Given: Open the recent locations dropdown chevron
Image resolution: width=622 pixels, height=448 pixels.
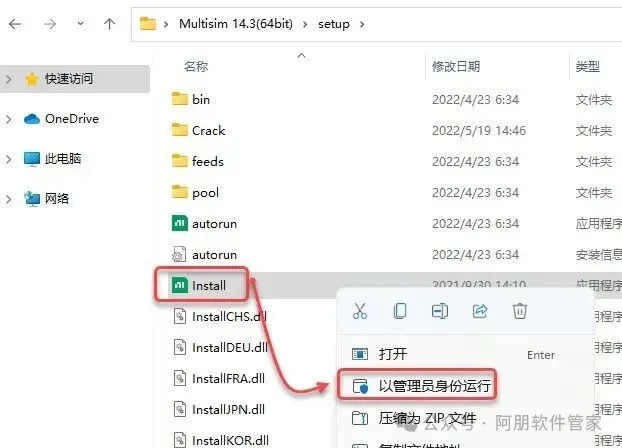Looking at the screenshot, I should (x=81, y=24).
